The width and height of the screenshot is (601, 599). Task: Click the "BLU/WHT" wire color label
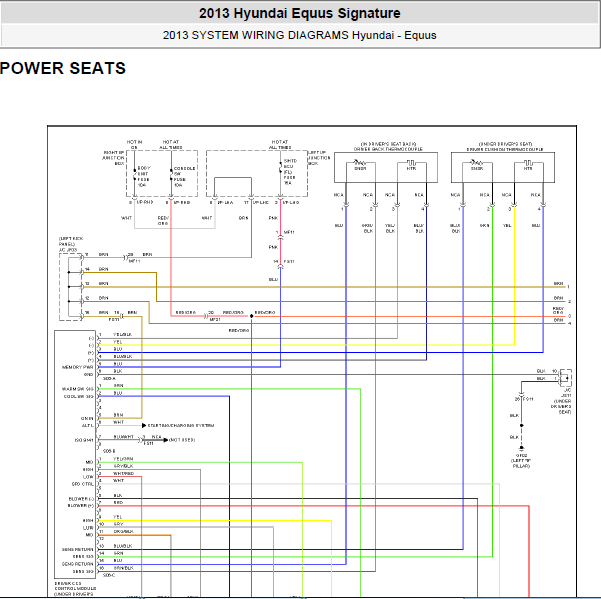click(x=123, y=437)
